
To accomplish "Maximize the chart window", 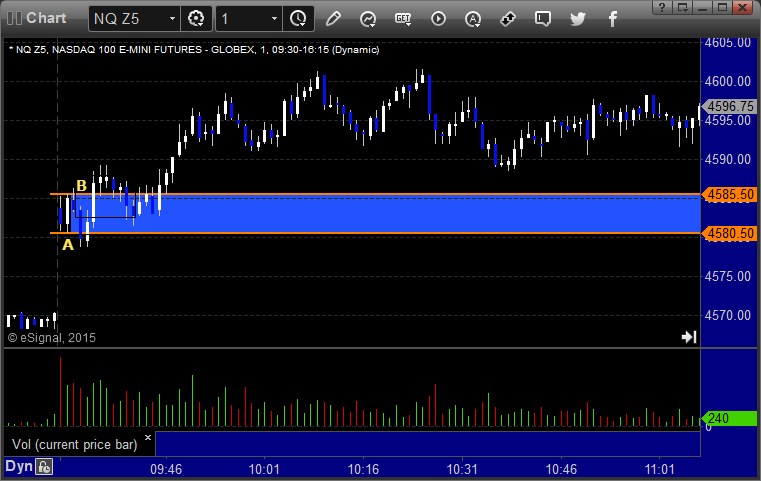I will tap(723, 7).
